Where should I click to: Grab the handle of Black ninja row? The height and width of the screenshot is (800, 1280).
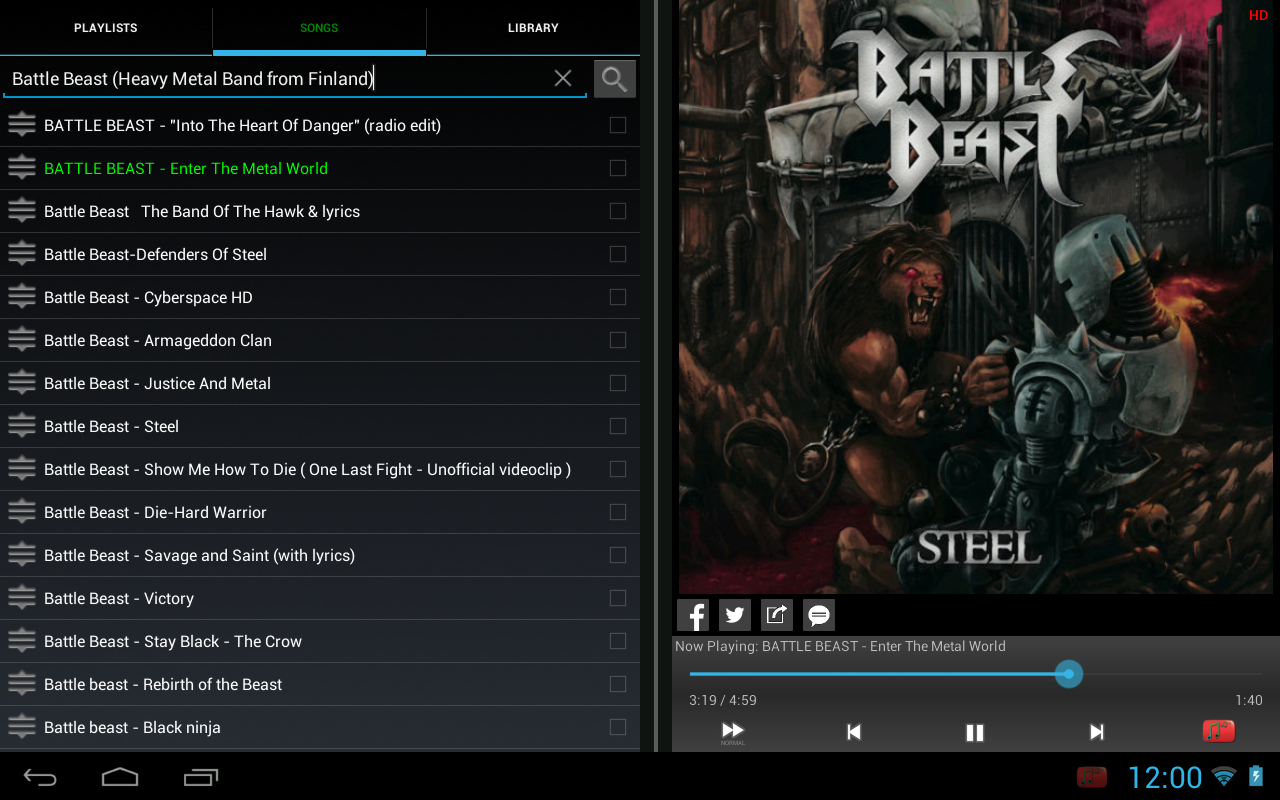pyautogui.click(x=22, y=727)
